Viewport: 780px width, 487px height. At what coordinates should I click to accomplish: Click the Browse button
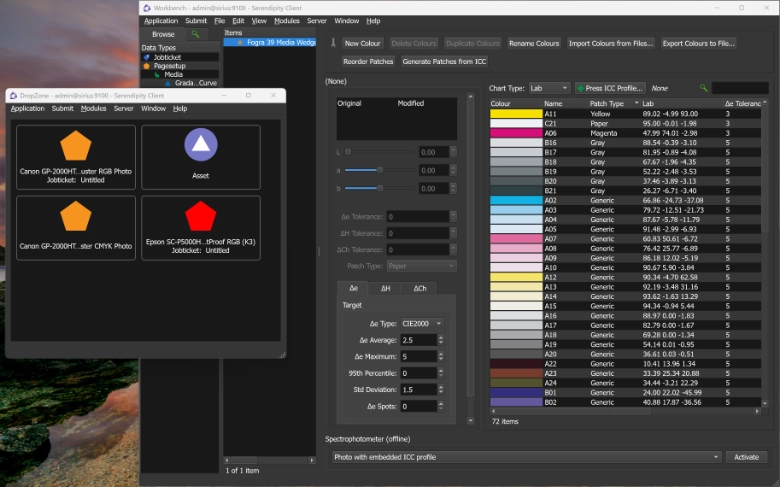pyautogui.click(x=163, y=34)
